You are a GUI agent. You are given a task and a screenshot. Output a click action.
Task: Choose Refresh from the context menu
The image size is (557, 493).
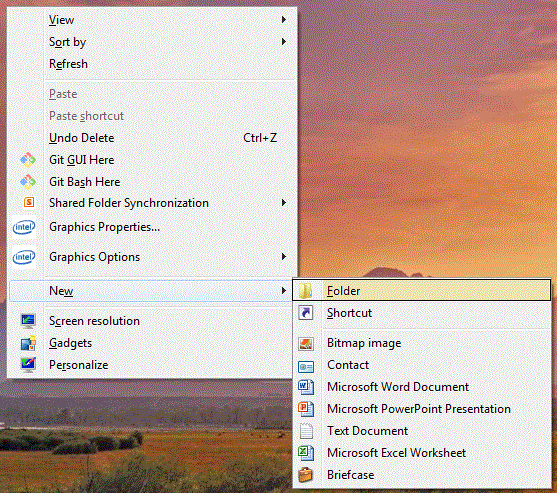(x=152, y=64)
